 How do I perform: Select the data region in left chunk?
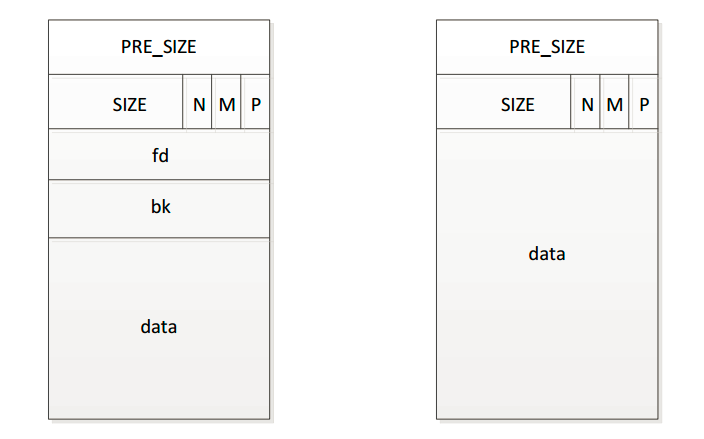coord(159,327)
